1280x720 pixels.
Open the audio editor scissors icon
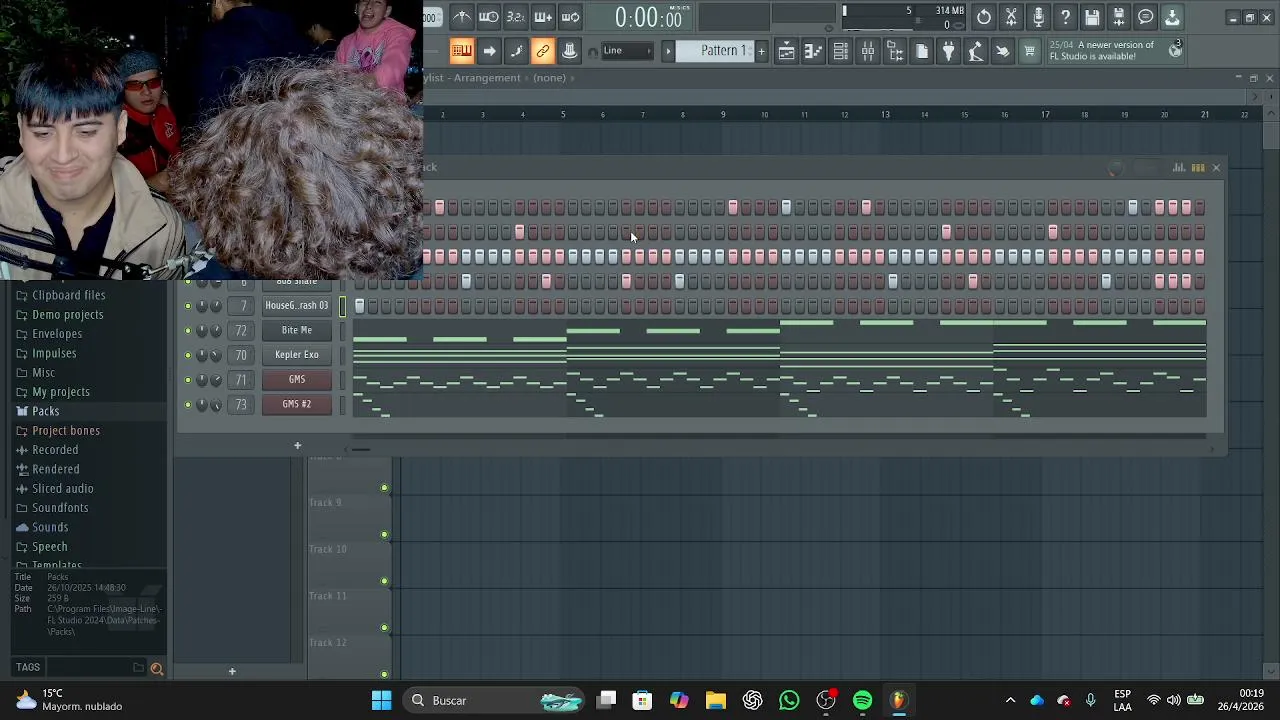click(x=1011, y=17)
